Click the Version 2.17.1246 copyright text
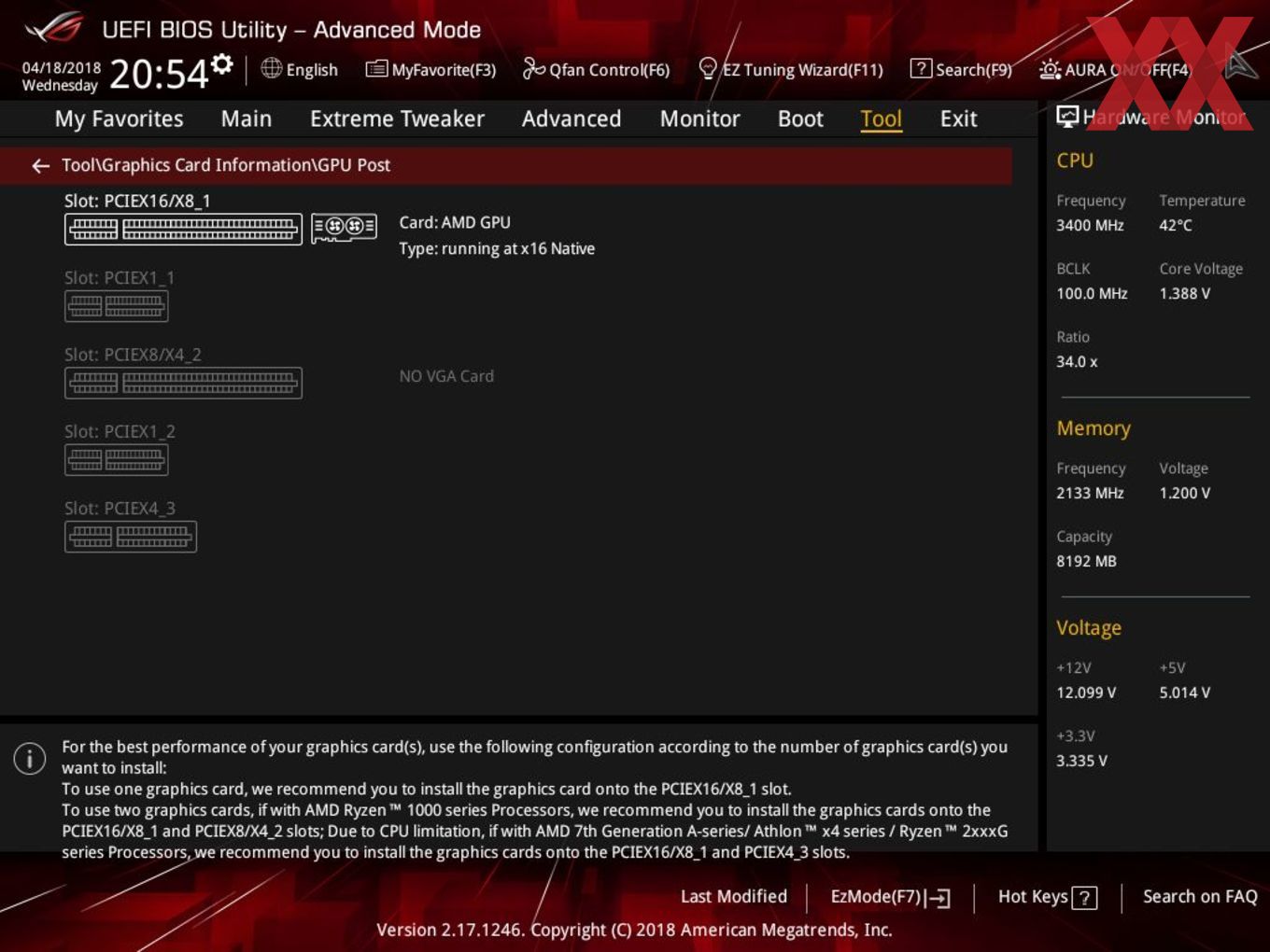1270x952 pixels. 634,930
